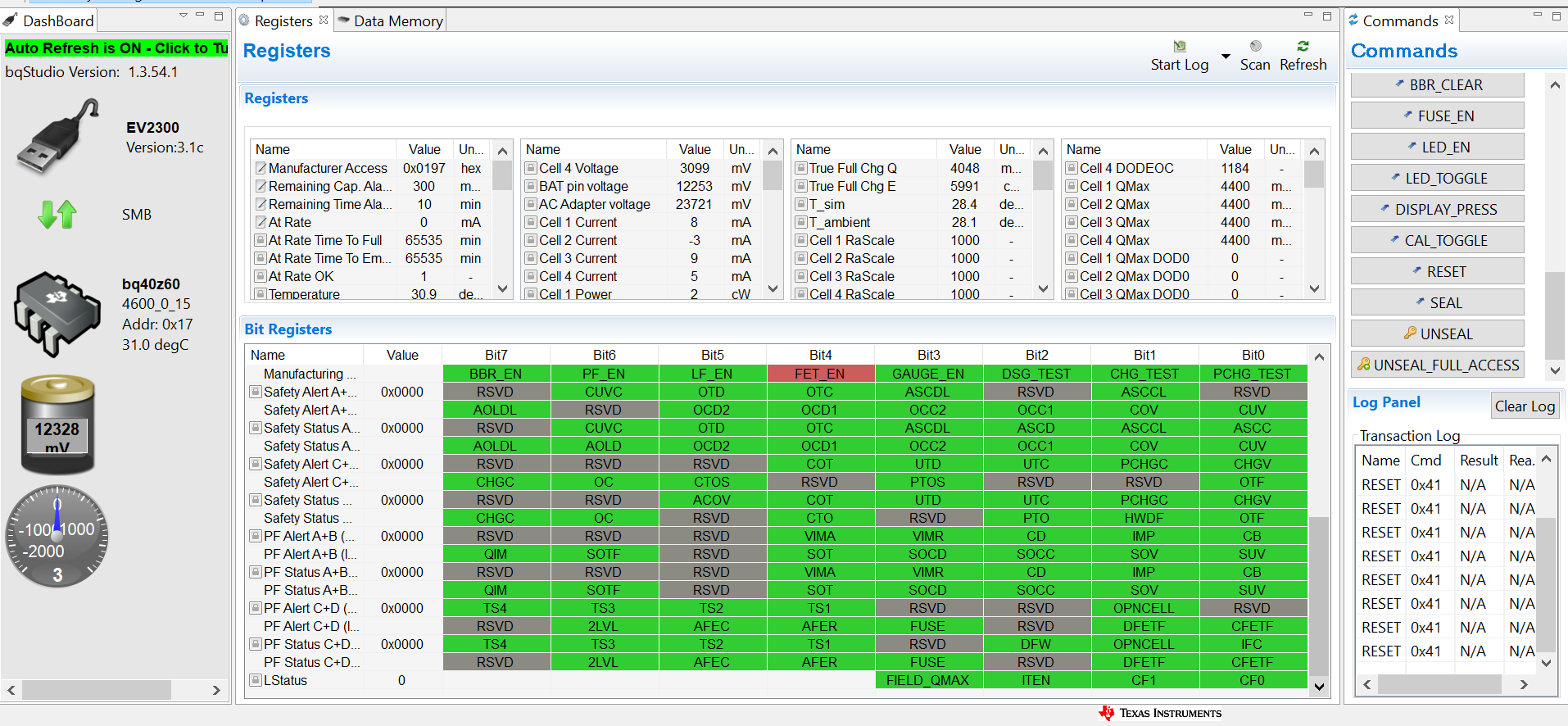
Task: Click the Texas Instruments logo
Action: click(x=1161, y=713)
